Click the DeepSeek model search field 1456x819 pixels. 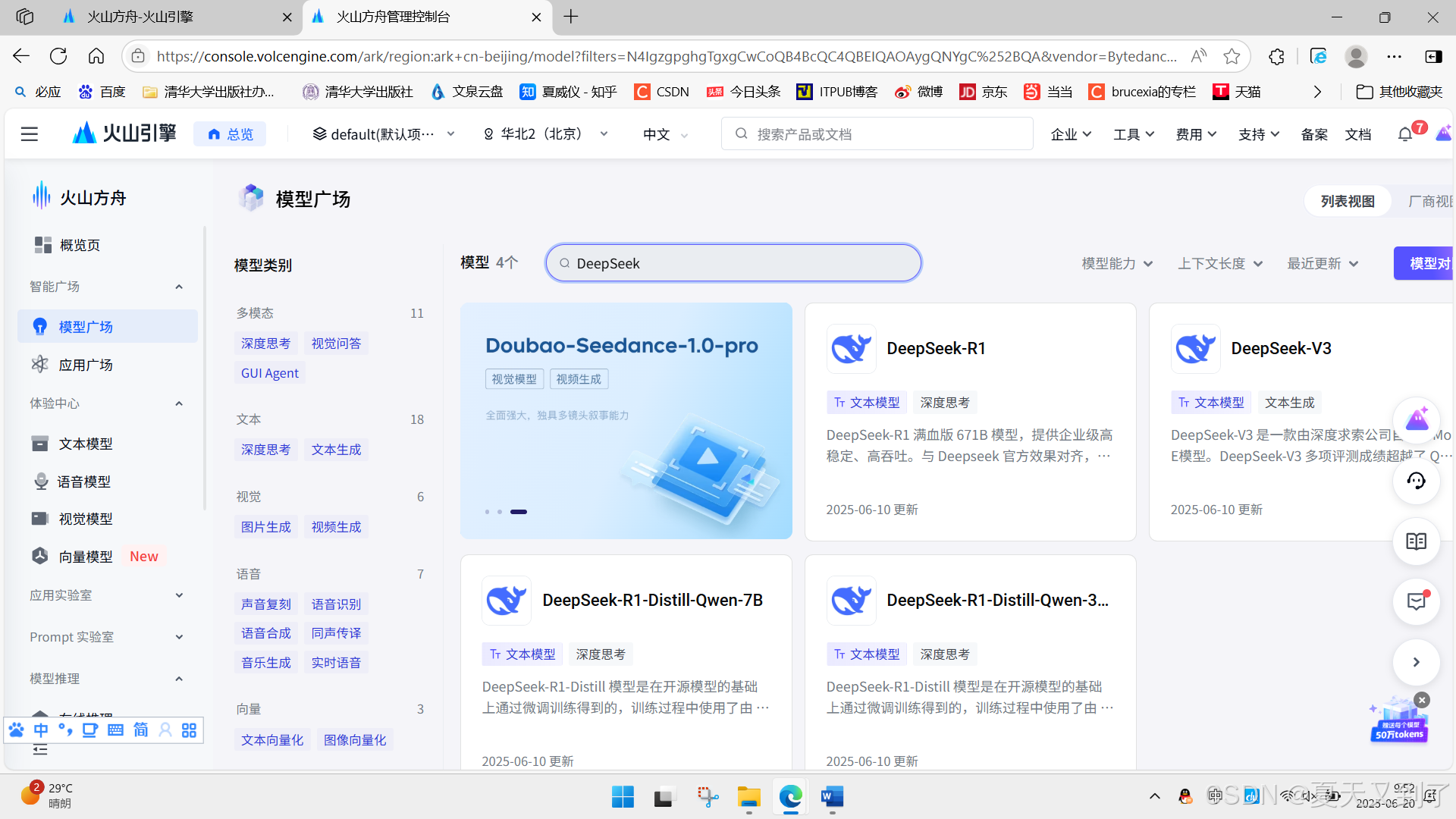[733, 263]
